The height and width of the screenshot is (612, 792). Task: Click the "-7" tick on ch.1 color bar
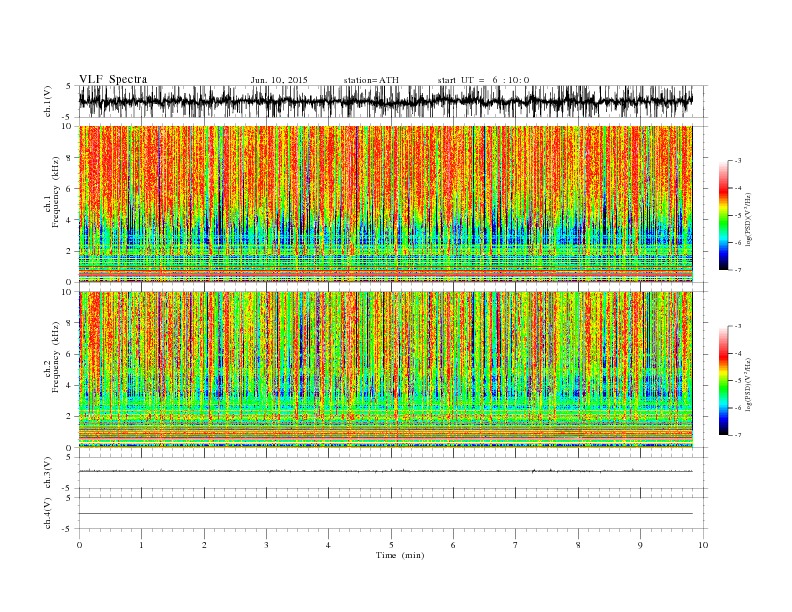738,270
